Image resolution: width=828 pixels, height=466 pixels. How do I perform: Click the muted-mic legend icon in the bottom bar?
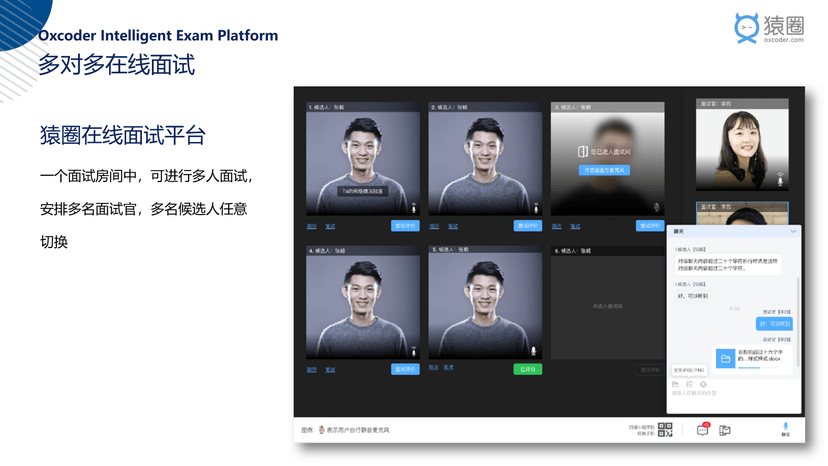(x=321, y=430)
